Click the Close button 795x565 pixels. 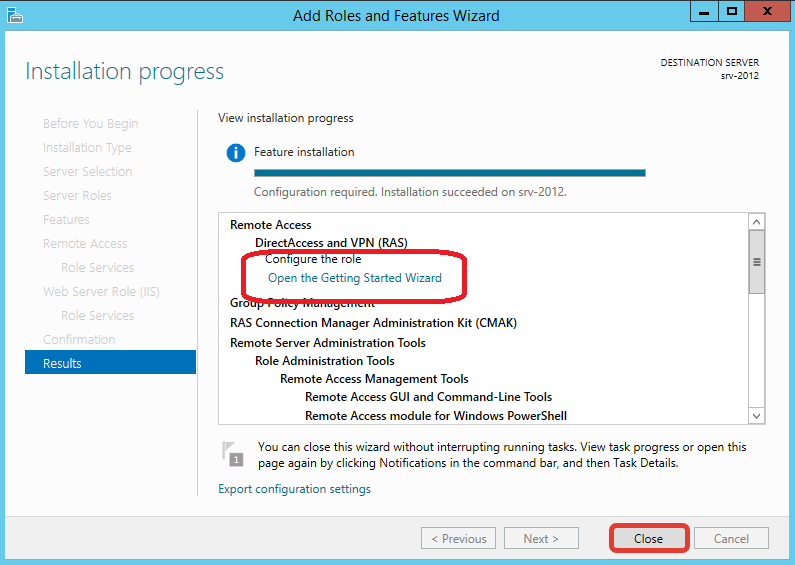[648, 539]
